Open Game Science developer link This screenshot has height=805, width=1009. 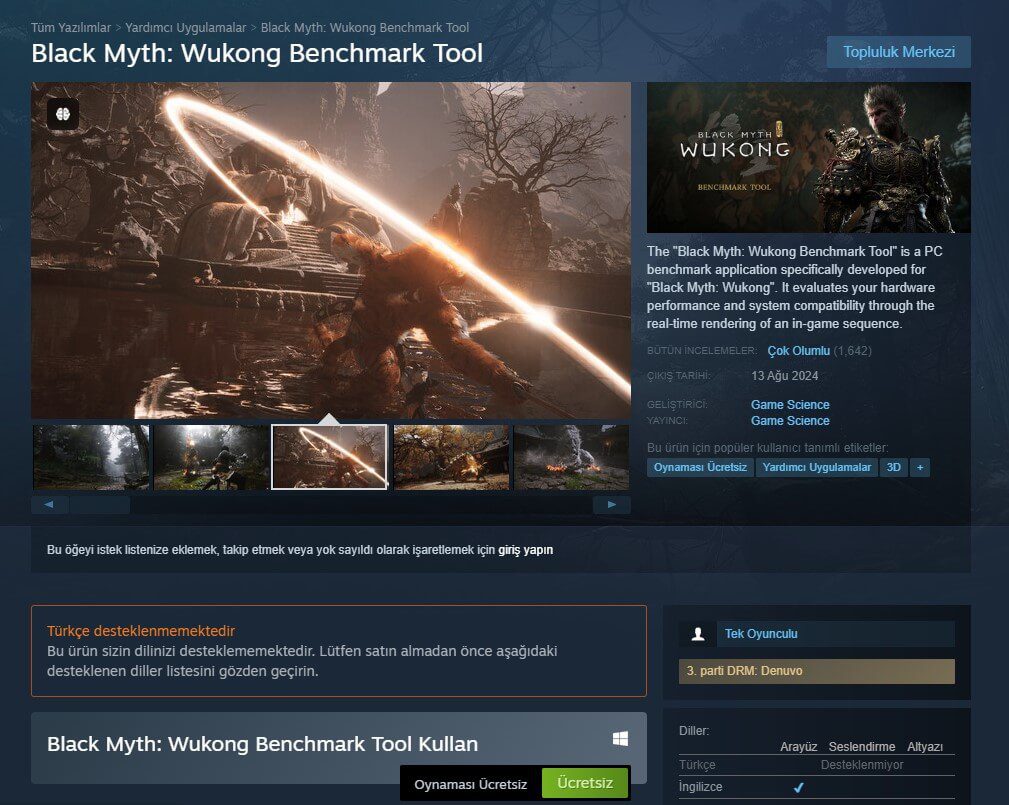coord(790,405)
